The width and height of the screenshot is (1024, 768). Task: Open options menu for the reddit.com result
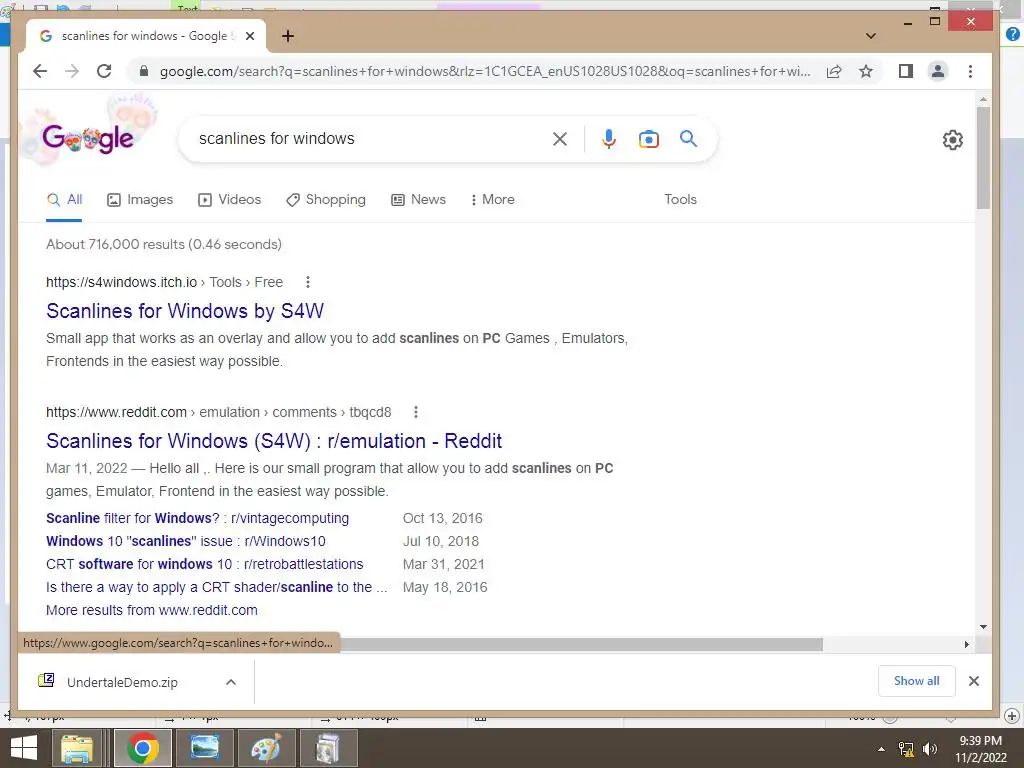416,412
